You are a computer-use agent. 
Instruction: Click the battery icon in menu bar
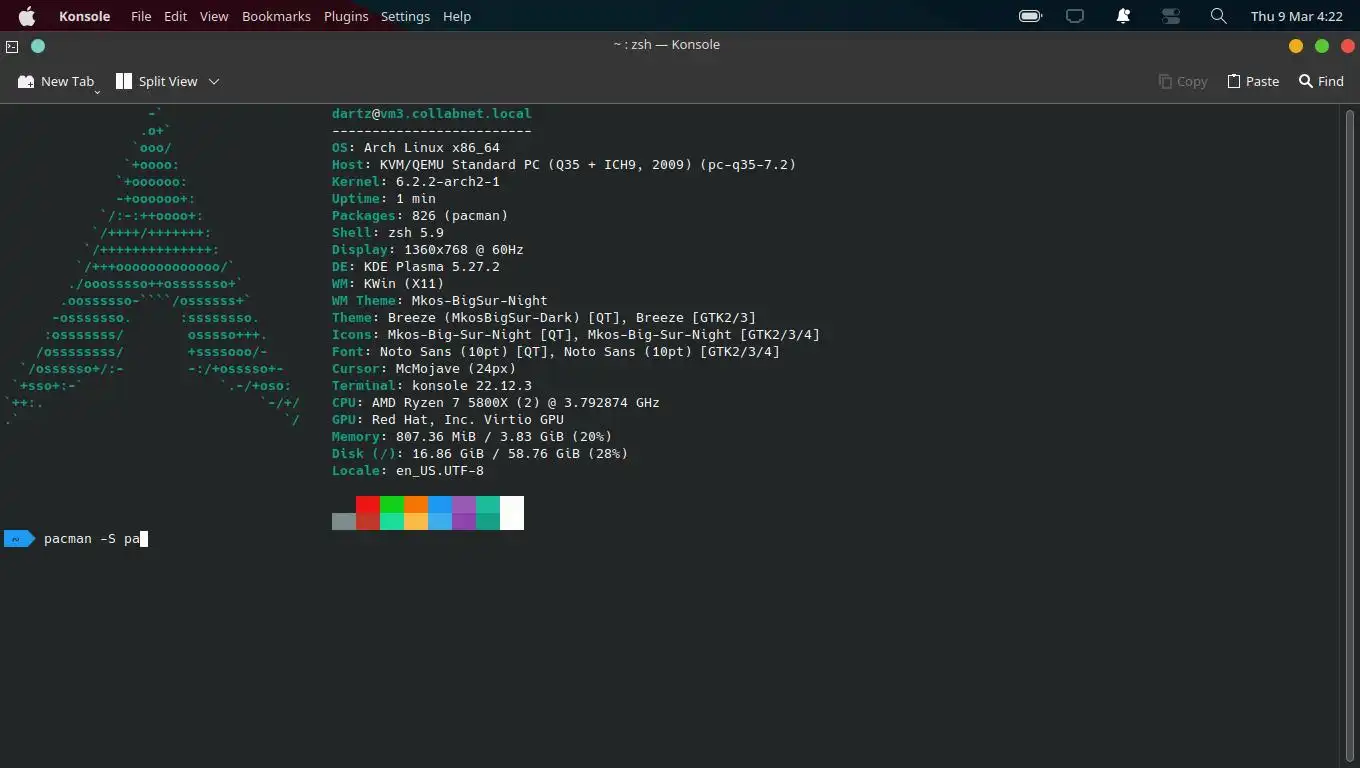[1030, 16]
